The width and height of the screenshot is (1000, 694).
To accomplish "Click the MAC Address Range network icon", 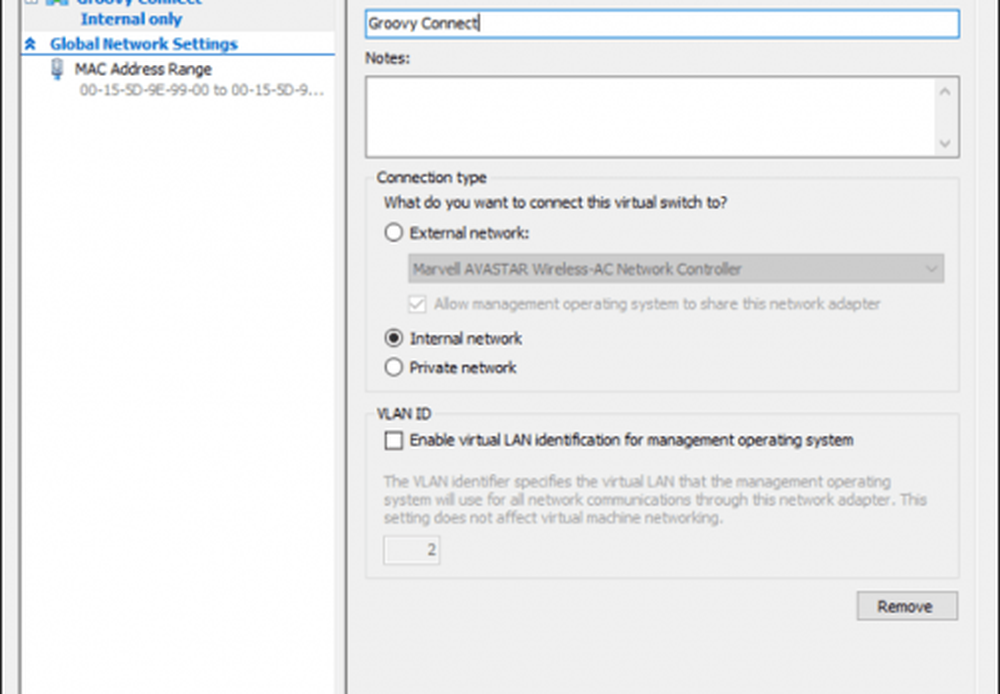I will [57, 71].
